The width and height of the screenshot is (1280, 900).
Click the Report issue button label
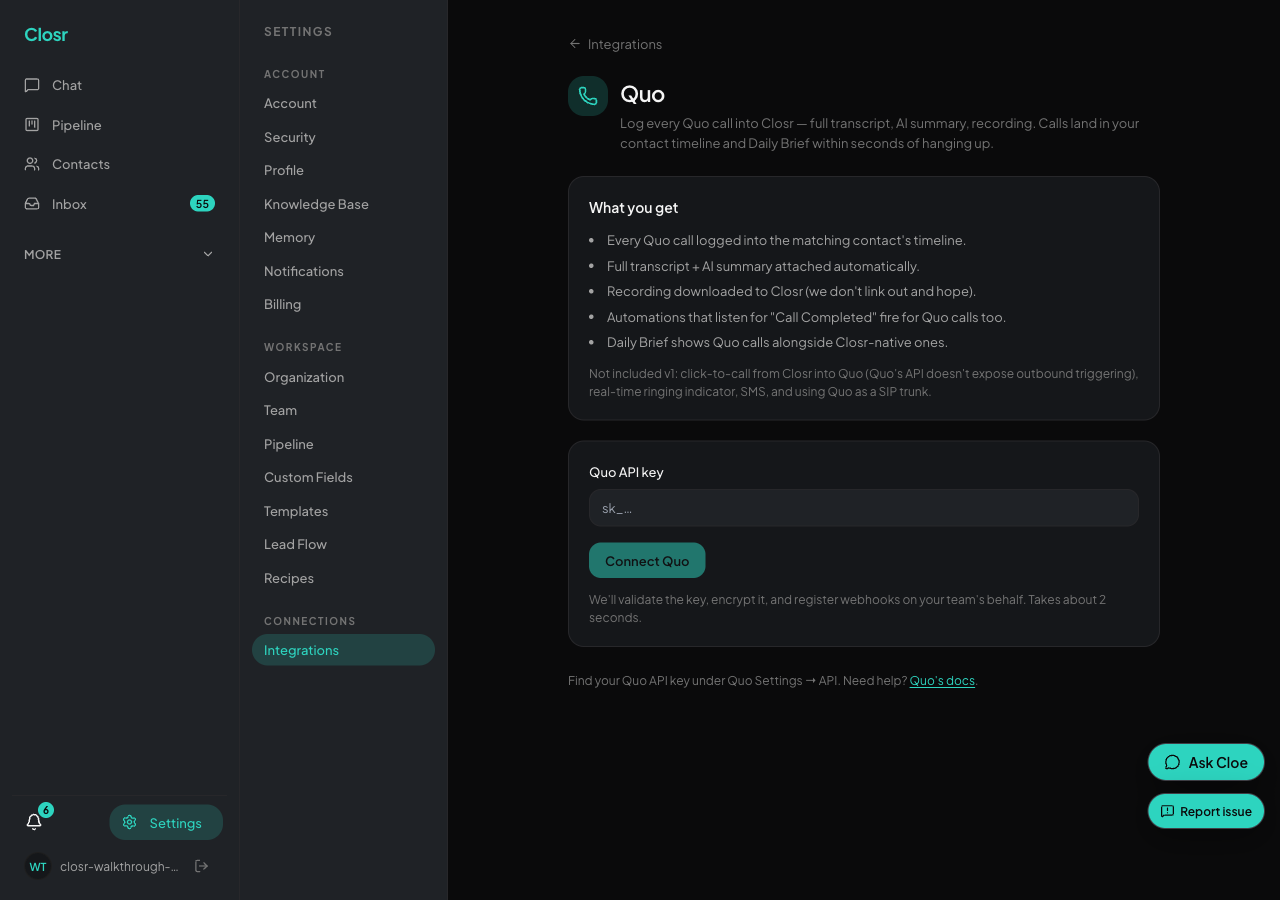(x=1216, y=811)
